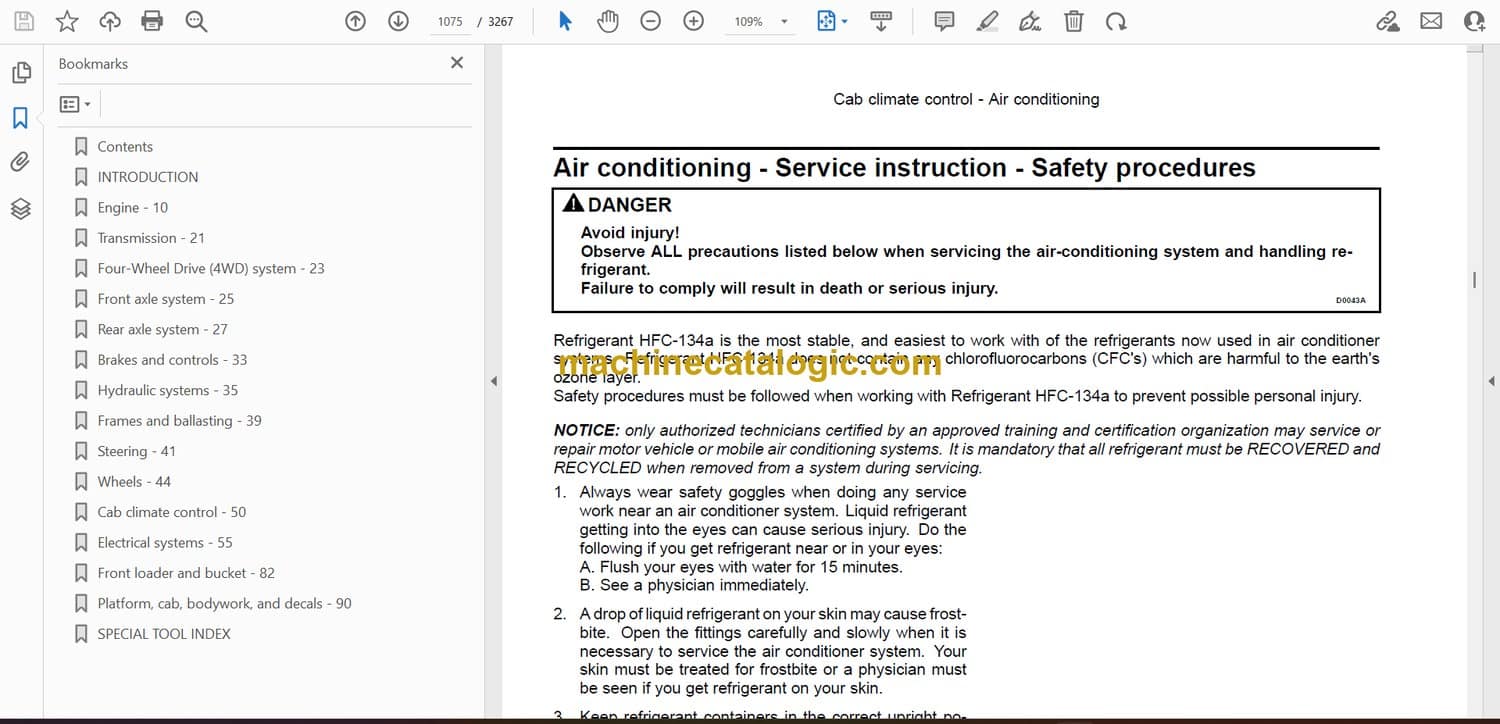The image size is (1500, 724).
Task: Upload the file to cloud storage
Action: pyautogui.click(x=110, y=21)
